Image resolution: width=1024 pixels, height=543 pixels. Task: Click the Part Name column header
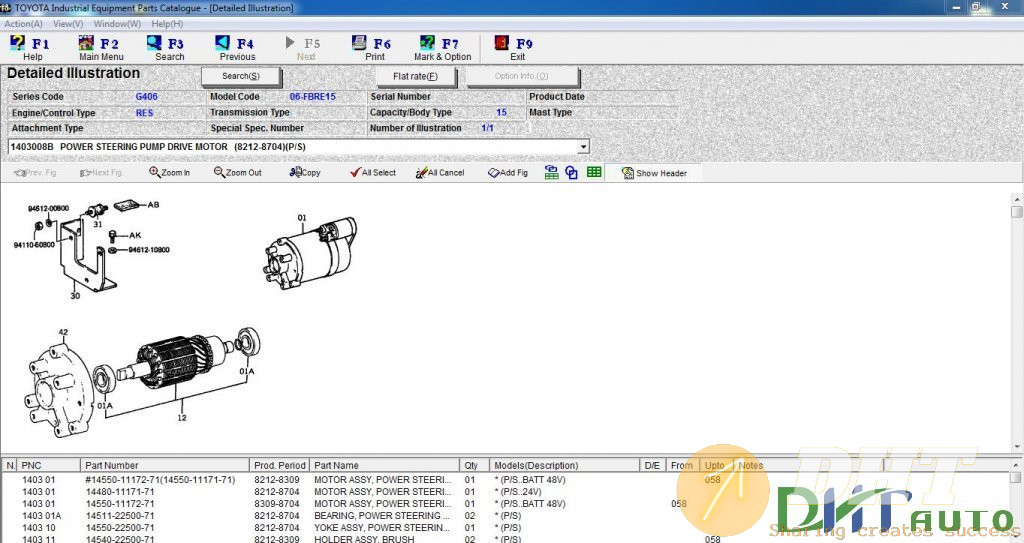click(x=385, y=465)
